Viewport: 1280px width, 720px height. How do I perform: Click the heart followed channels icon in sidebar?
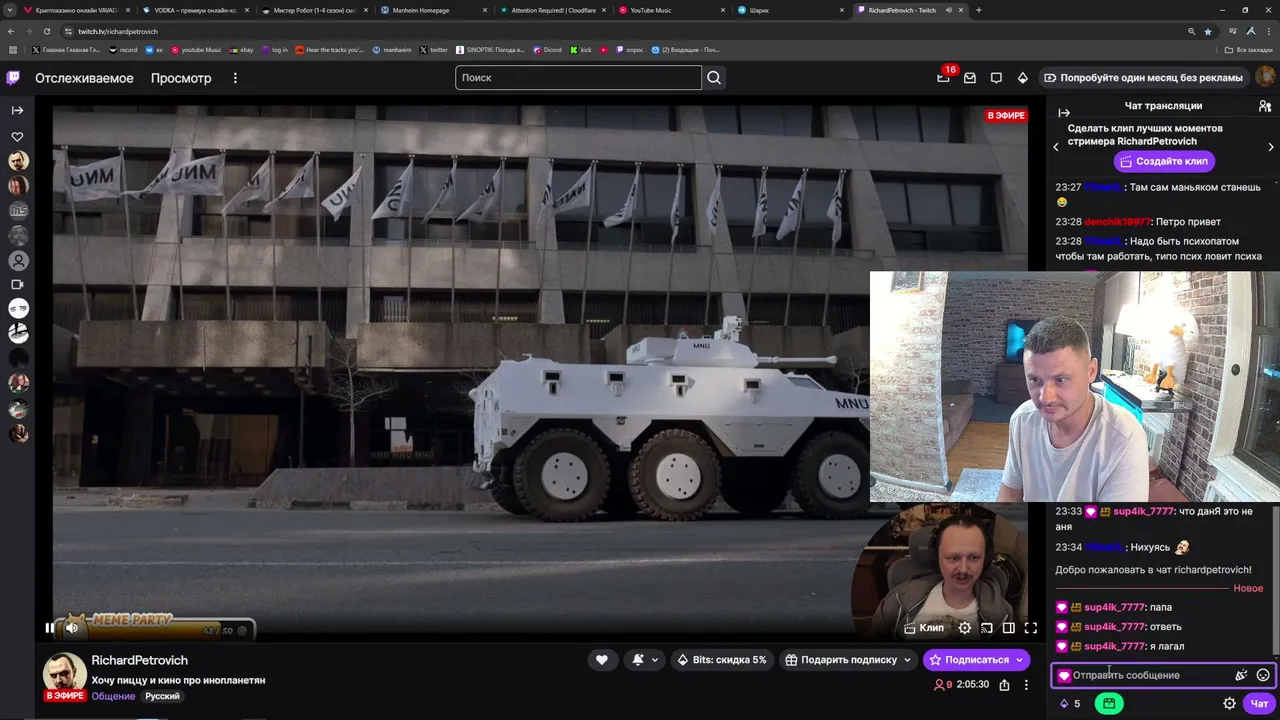pos(17,137)
